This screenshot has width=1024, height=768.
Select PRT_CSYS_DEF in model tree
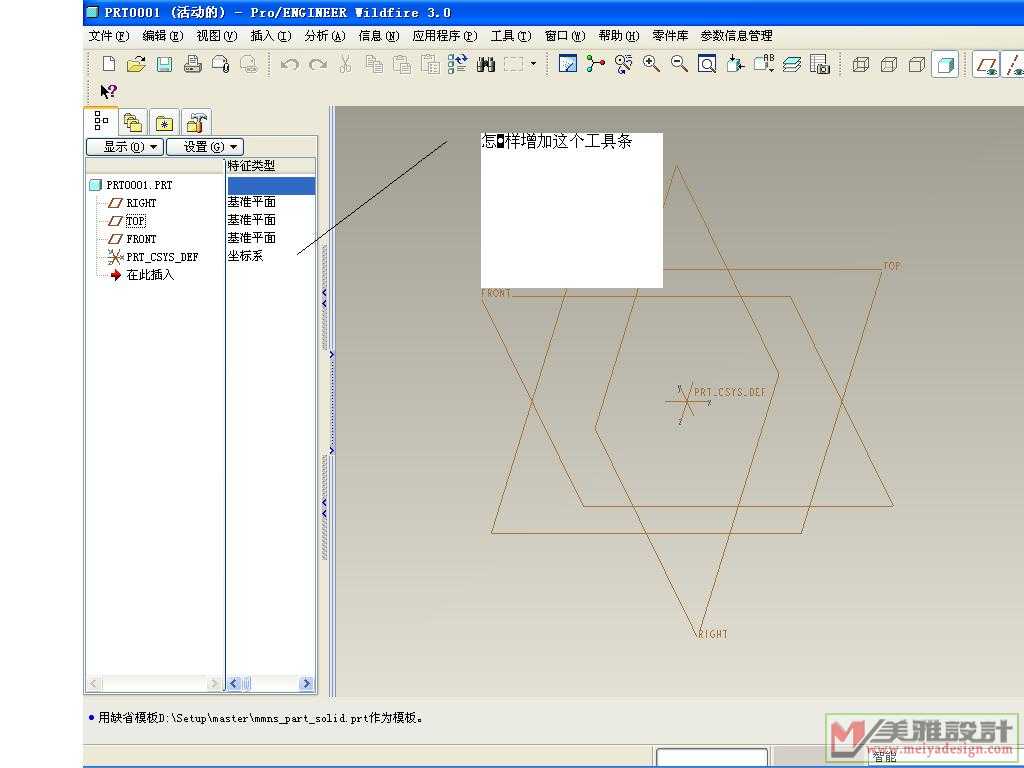[153, 257]
